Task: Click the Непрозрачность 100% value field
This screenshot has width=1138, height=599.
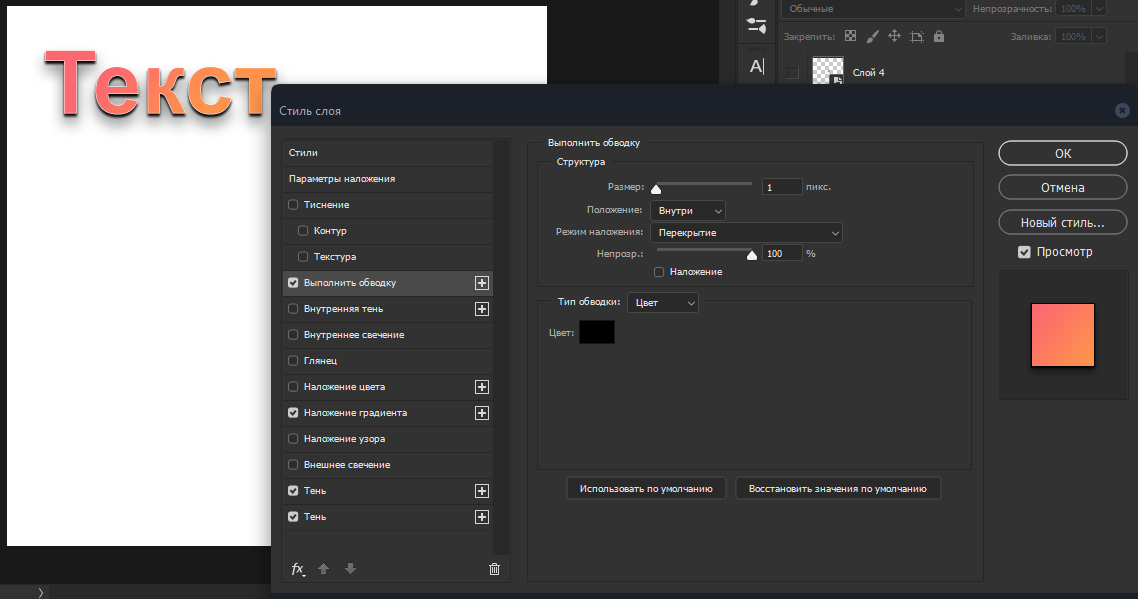Action: [x=1073, y=9]
